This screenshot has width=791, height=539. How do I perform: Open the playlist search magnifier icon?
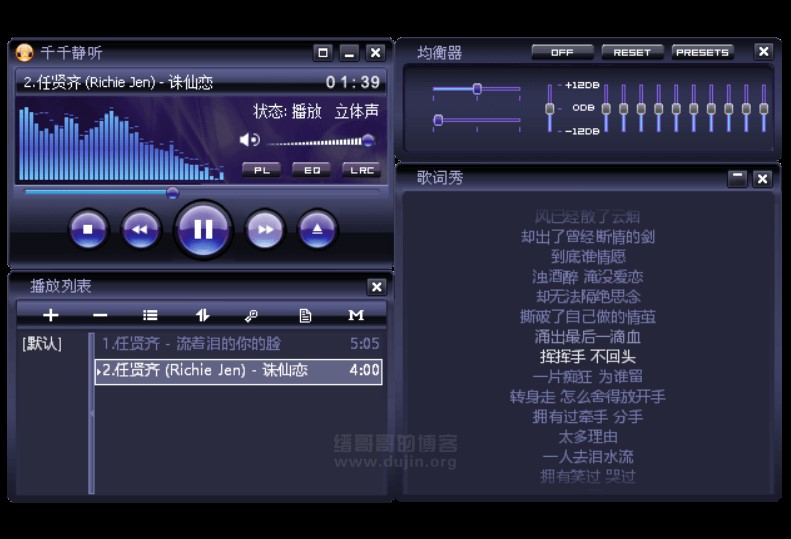point(251,316)
